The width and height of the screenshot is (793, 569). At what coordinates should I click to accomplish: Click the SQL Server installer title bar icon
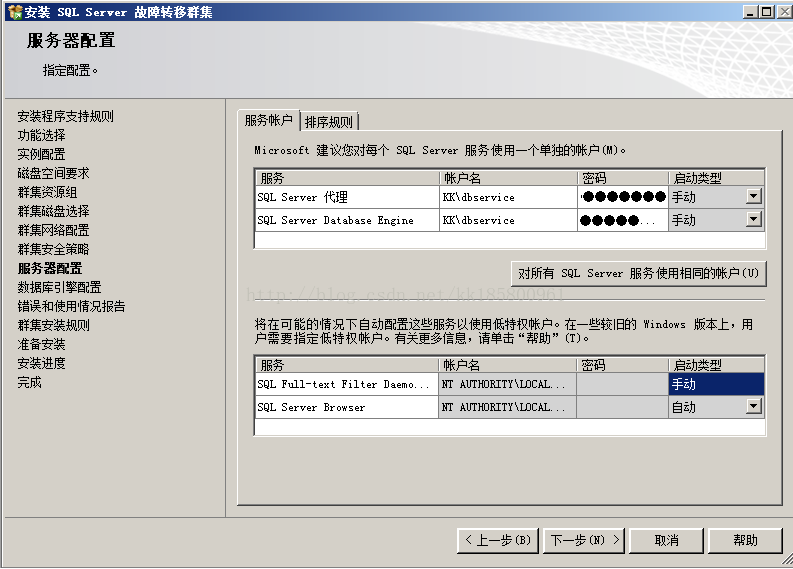pos(15,12)
